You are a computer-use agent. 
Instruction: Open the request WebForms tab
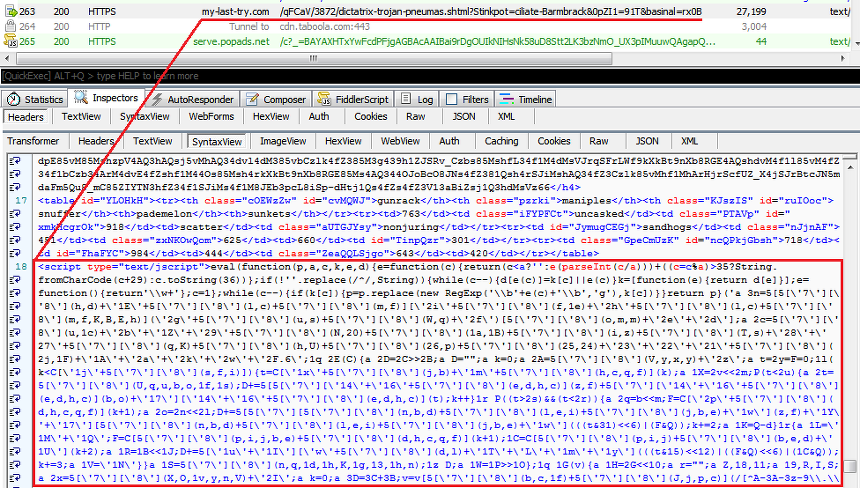pos(211,117)
